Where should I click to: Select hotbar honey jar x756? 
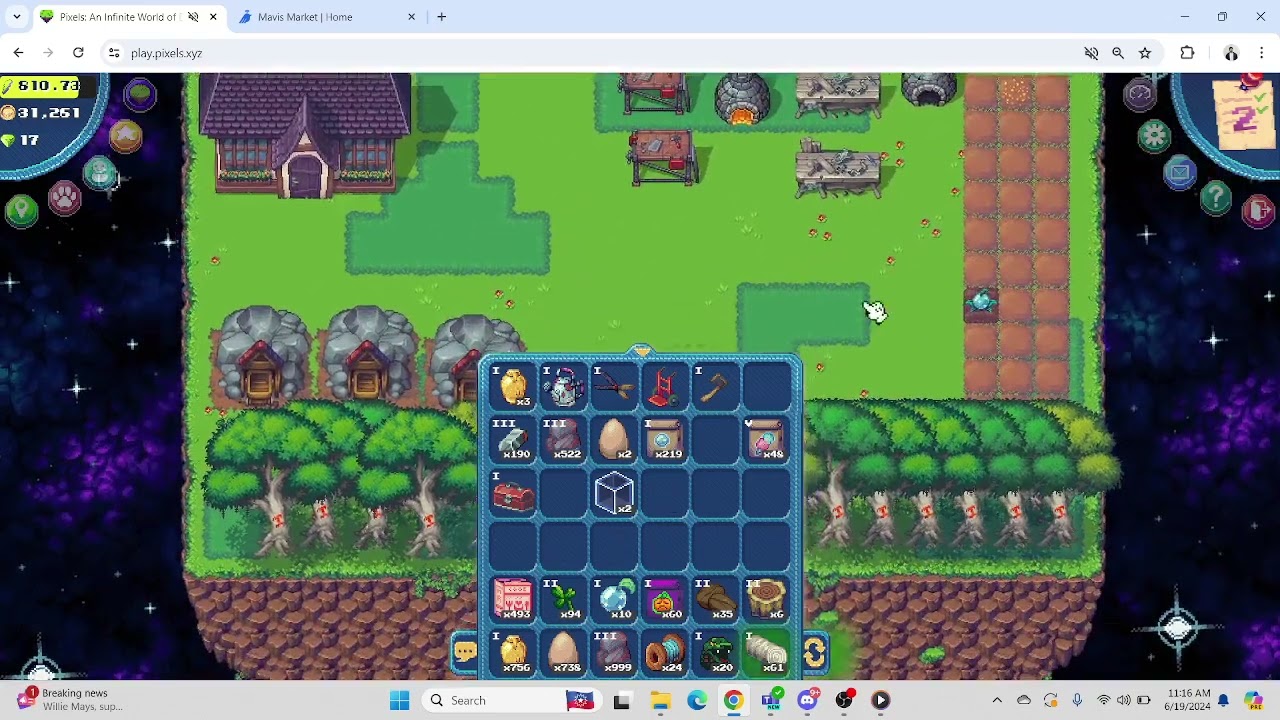click(513, 652)
